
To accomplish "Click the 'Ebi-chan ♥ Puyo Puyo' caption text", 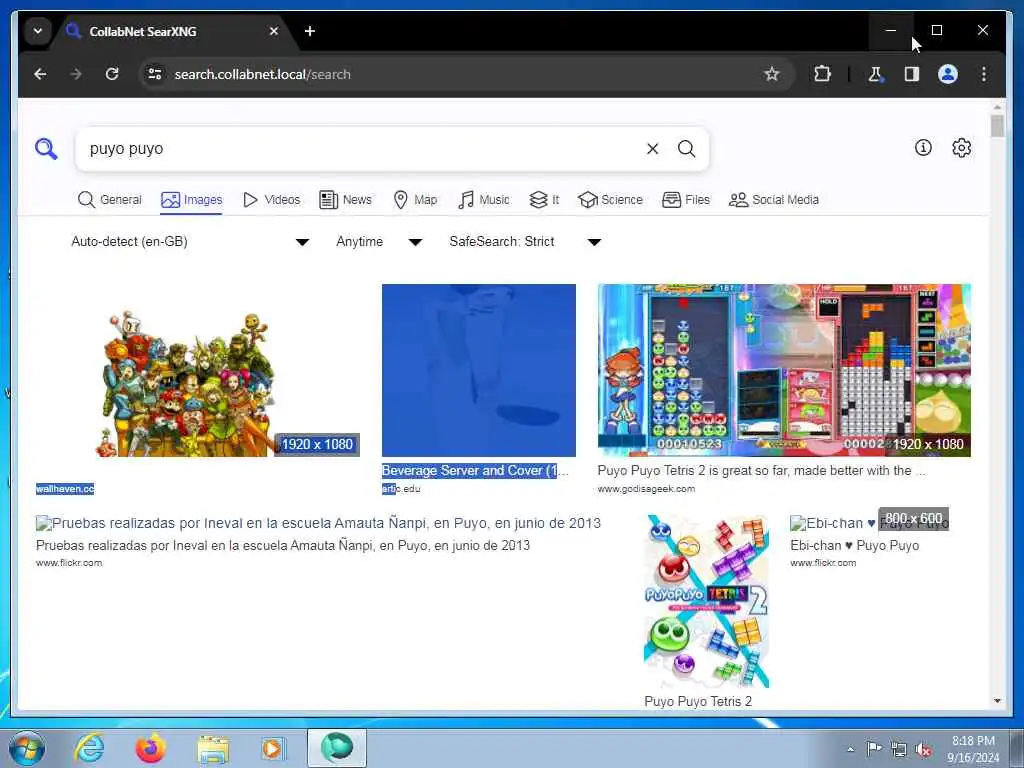I will click(855, 545).
